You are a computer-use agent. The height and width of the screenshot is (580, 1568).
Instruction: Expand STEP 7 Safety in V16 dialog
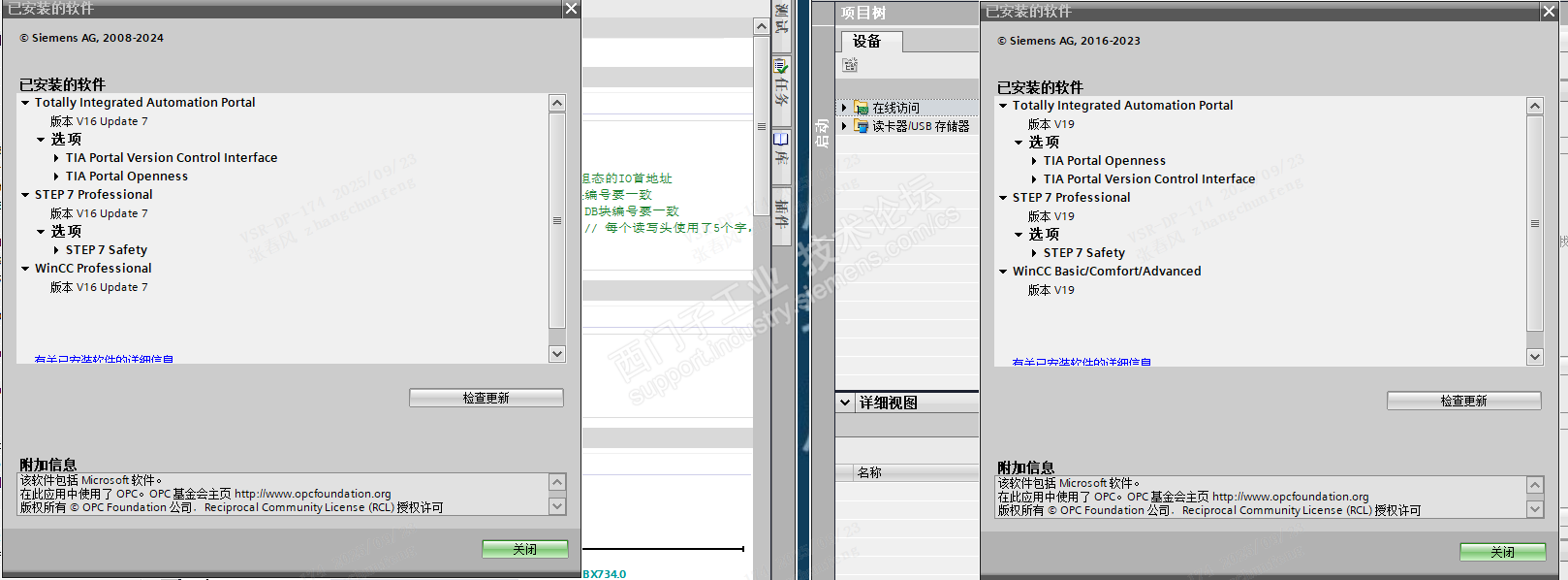click(56, 250)
